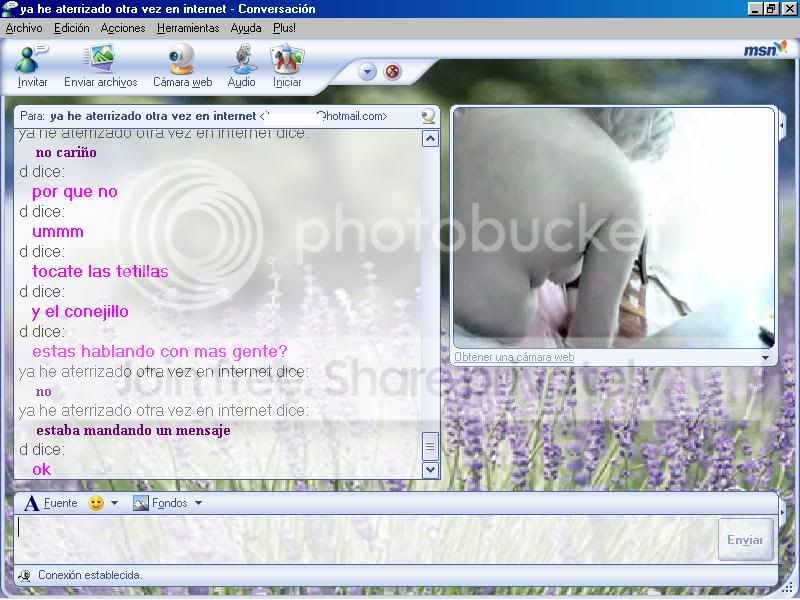
Task: Open the Edición menu
Action: click(71, 28)
